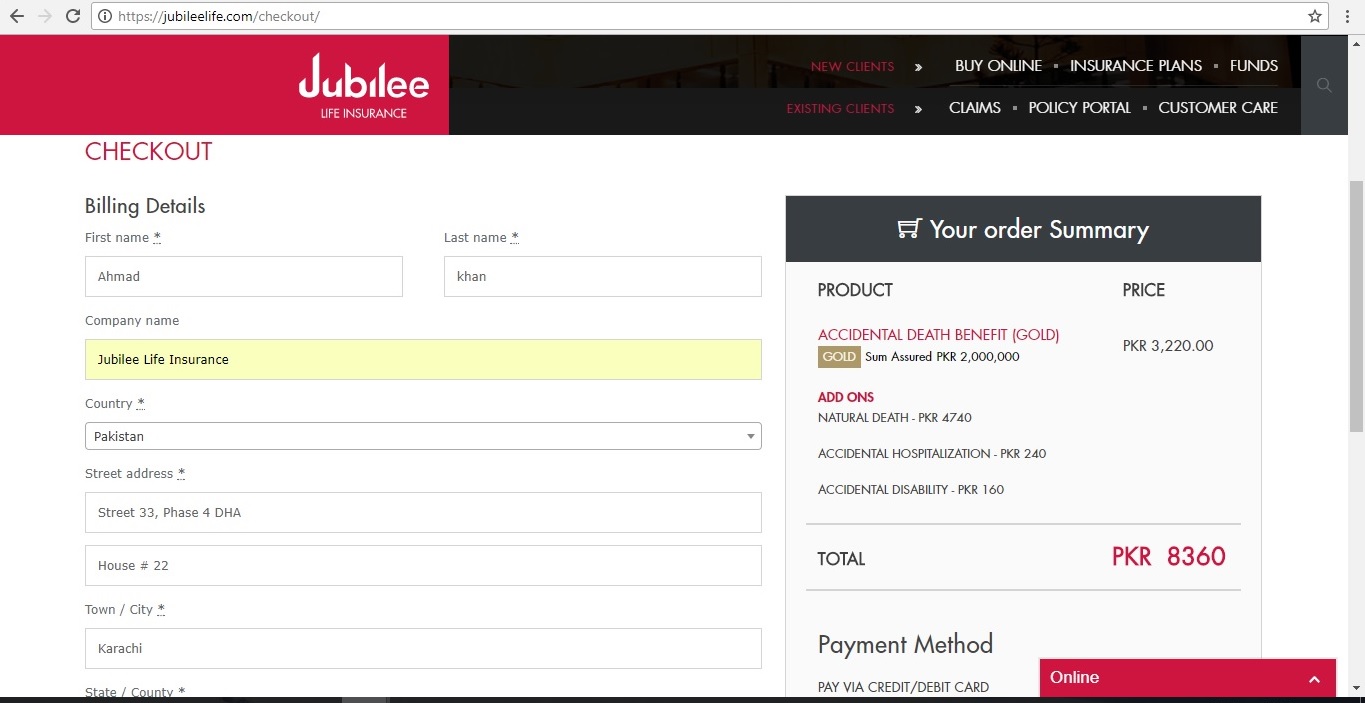Viewport: 1365px width, 703px height.
Task: Click the First name field containing Ahmad
Action: 244,277
